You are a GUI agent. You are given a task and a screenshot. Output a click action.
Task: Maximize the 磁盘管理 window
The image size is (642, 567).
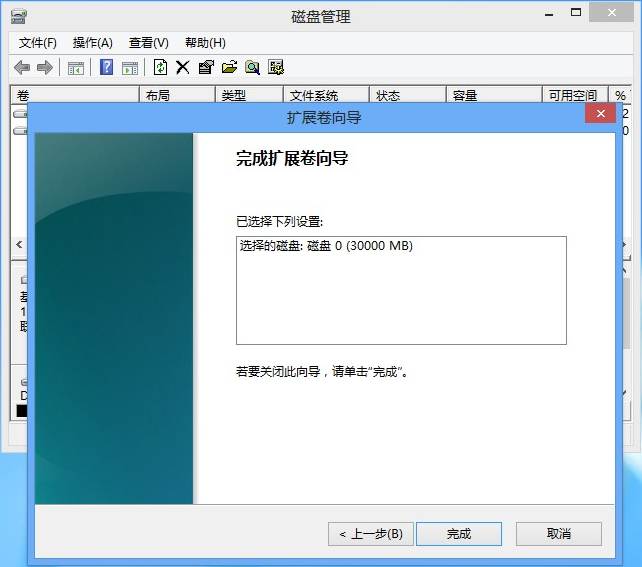point(576,13)
